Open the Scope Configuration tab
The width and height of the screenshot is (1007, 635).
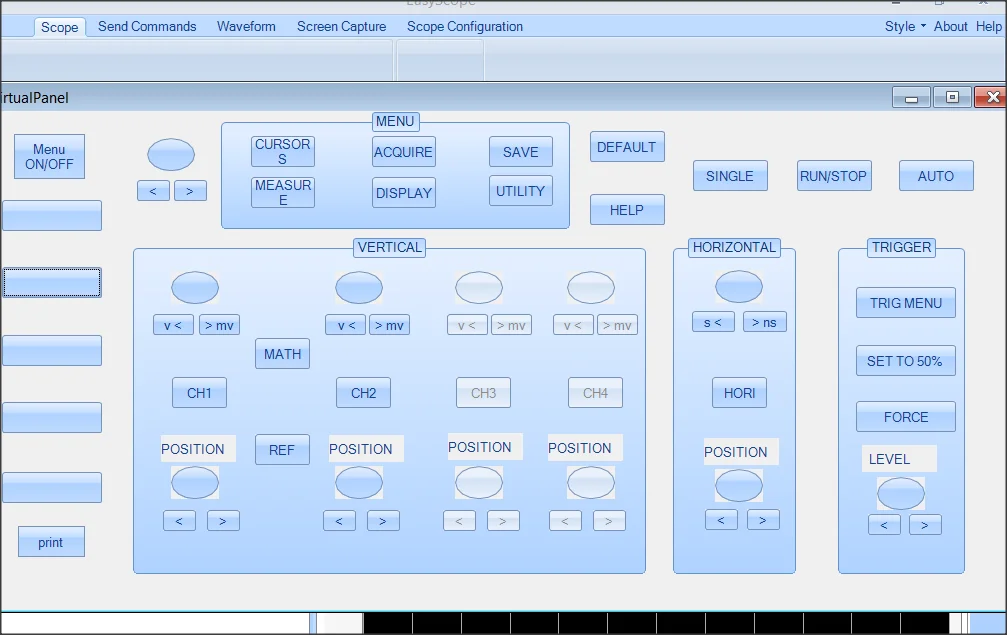point(464,27)
